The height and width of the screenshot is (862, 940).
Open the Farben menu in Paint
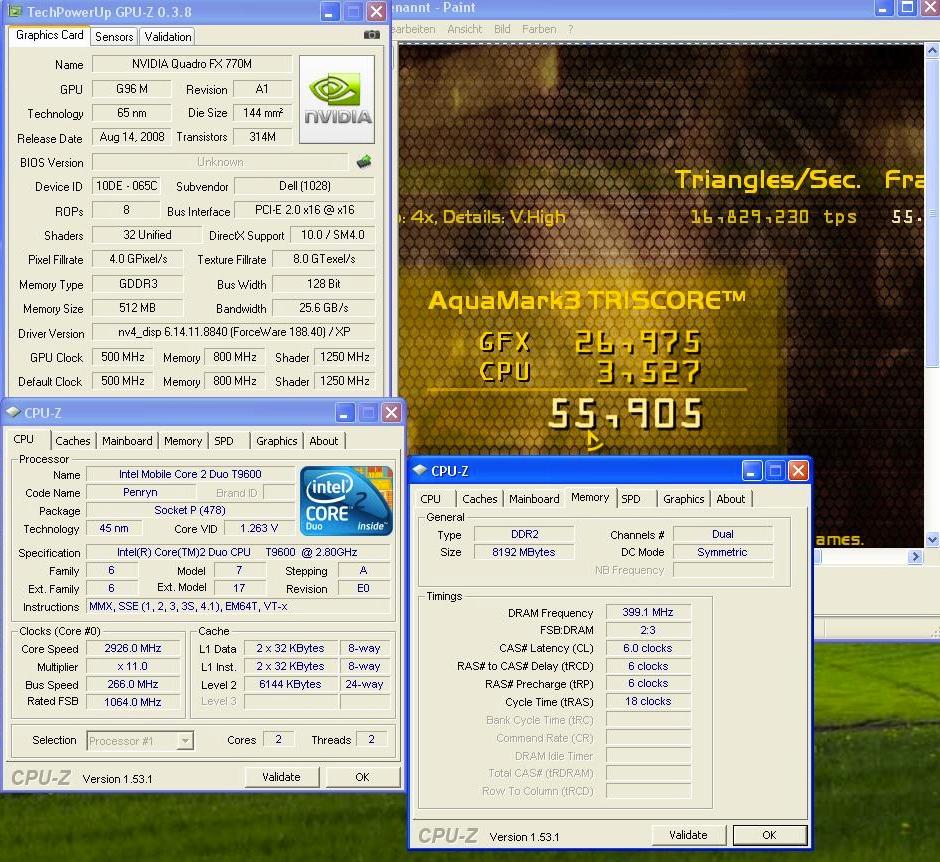539,29
